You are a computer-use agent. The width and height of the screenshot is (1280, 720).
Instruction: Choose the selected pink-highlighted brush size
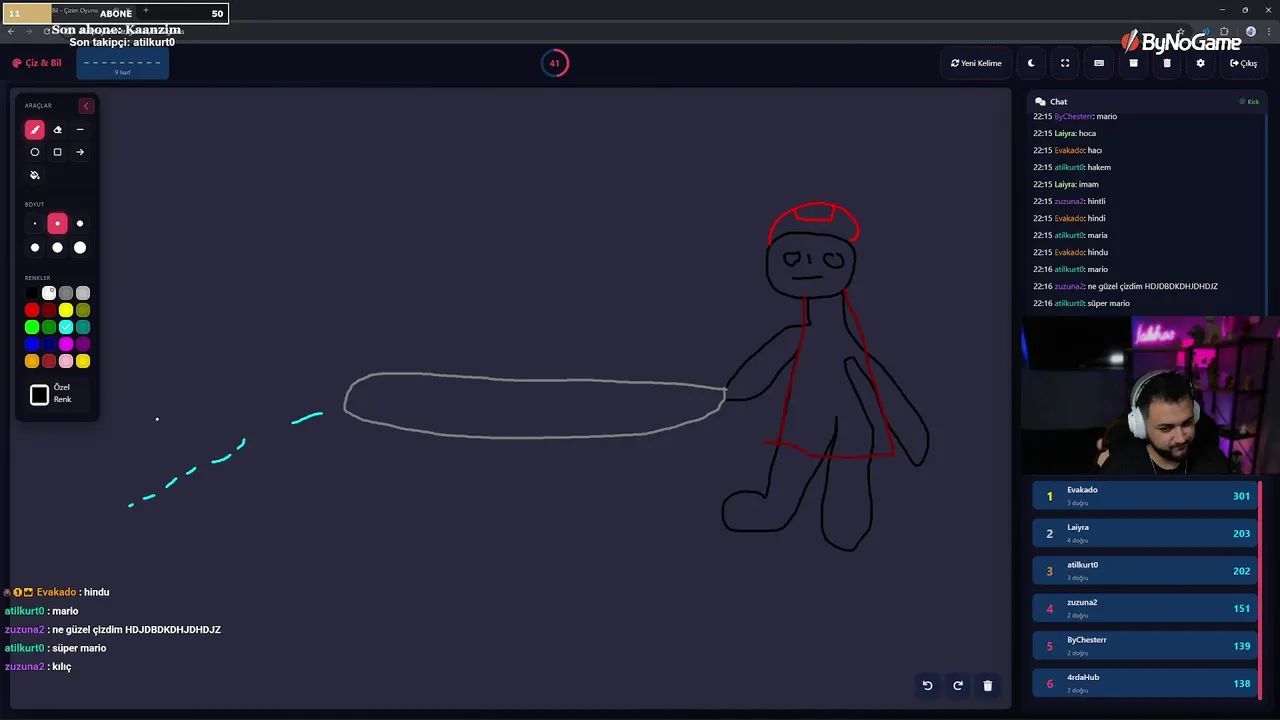57,224
